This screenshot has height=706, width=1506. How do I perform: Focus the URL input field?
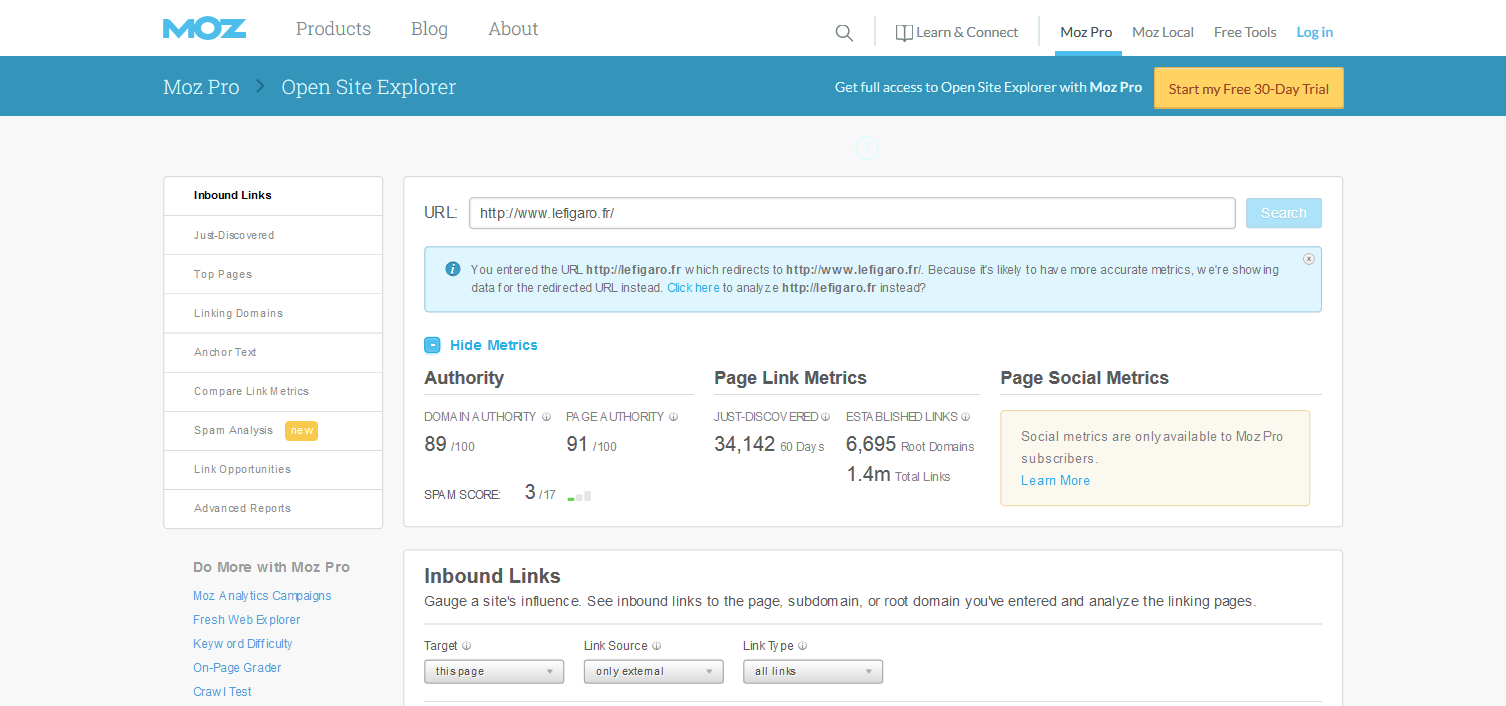pos(852,213)
